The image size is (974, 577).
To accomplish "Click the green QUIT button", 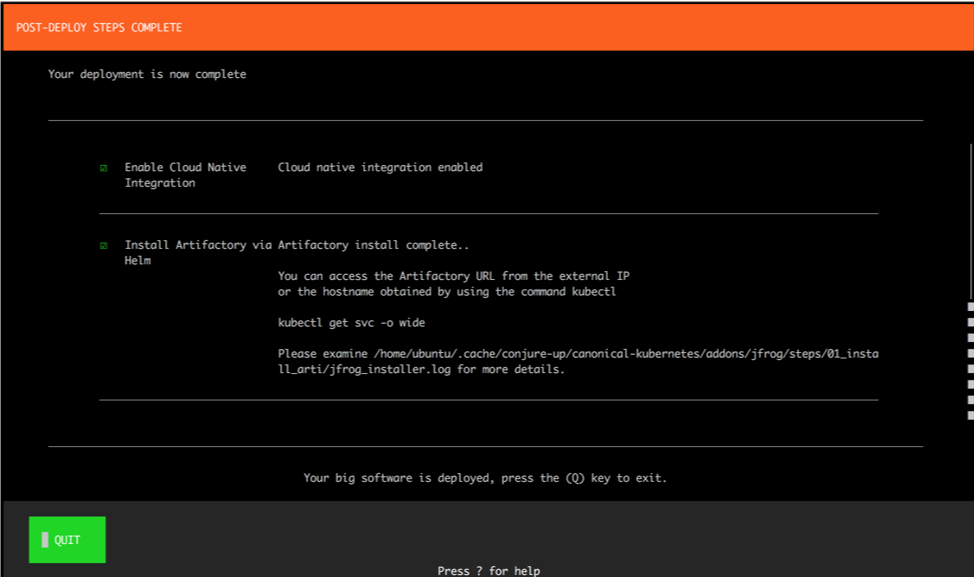I will point(67,540).
